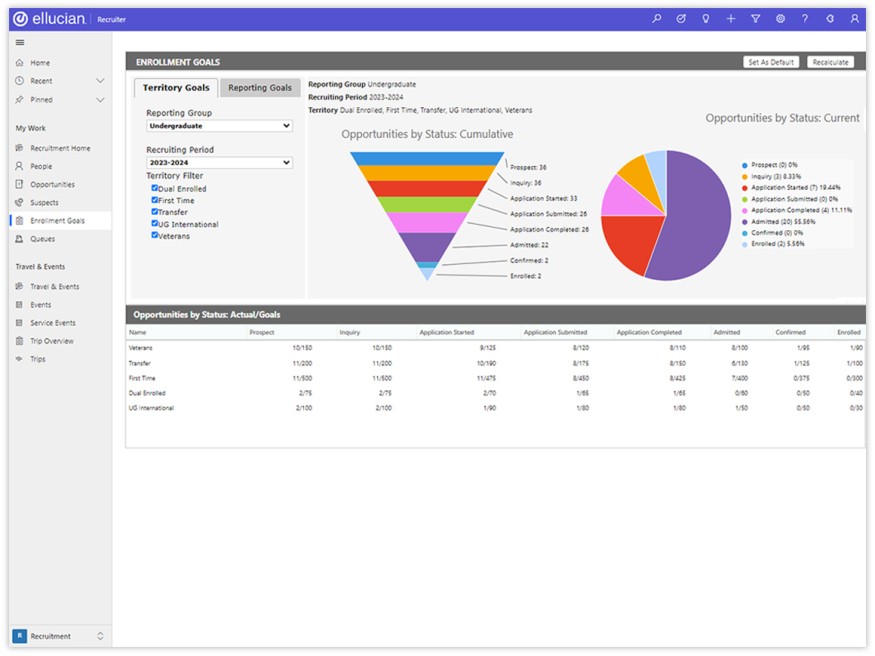Open the user profile icon
Viewport: 875px width, 656px height.
pyautogui.click(x=854, y=19)
